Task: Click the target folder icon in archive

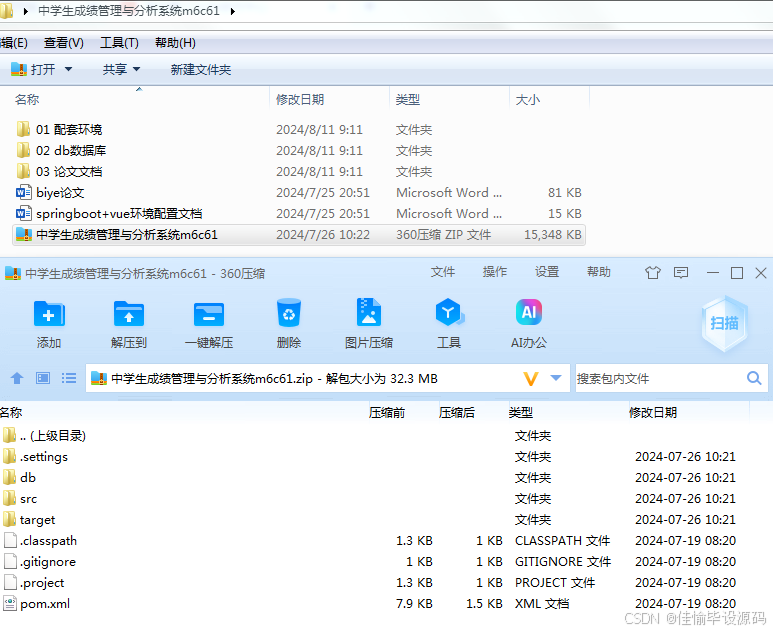Action: pos(9,519)
